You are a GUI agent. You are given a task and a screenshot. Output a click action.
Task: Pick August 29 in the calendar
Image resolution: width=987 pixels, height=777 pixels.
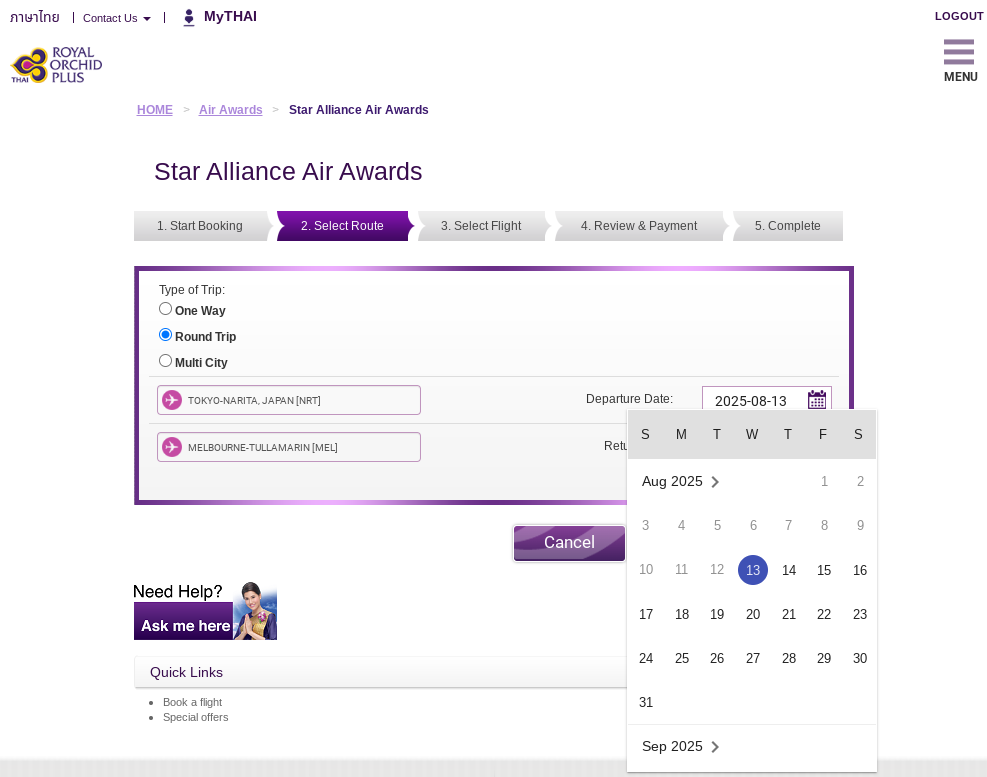824,658
